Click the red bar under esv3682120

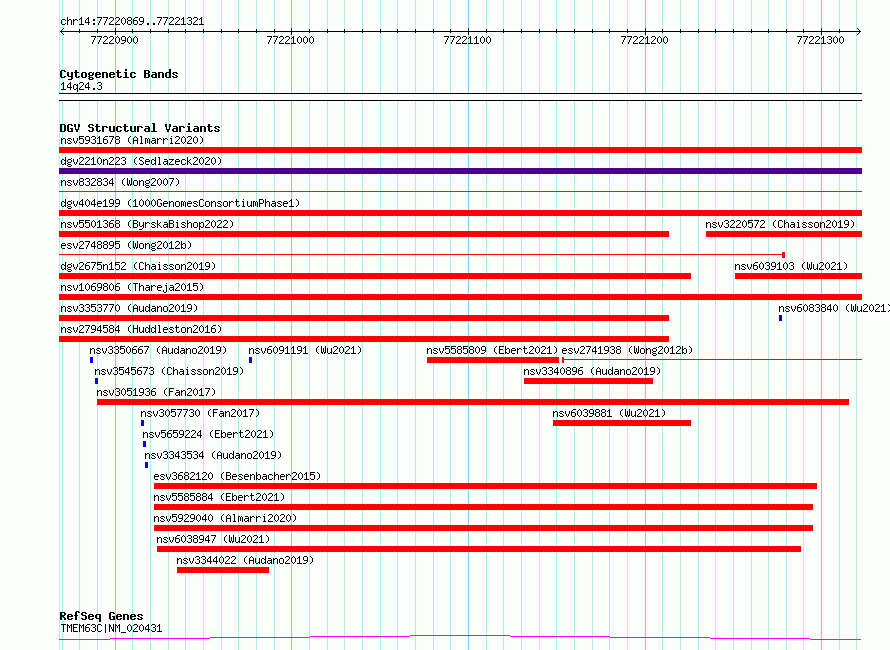pyautogui.click(x=485, y=486)
